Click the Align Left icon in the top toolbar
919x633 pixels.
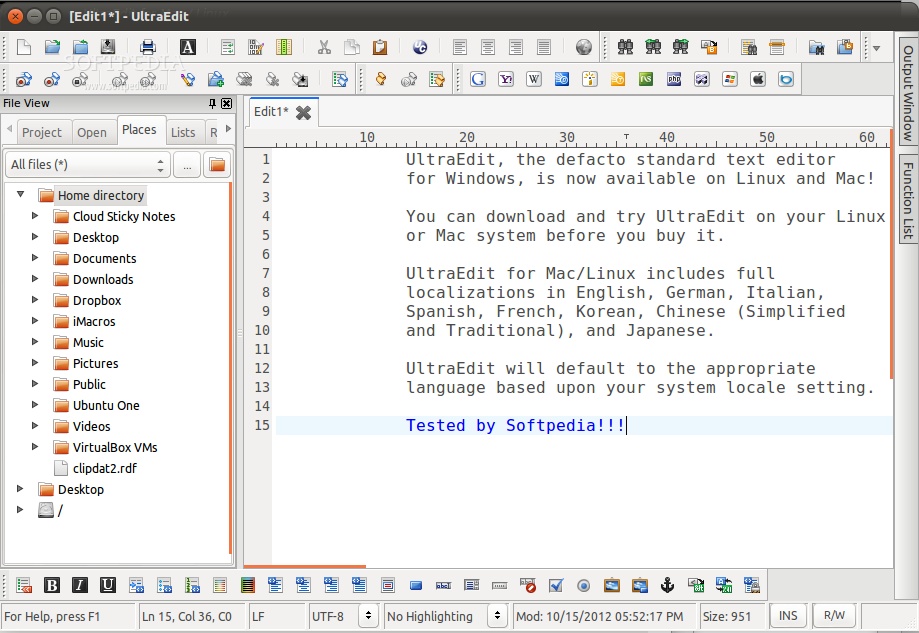460,47
